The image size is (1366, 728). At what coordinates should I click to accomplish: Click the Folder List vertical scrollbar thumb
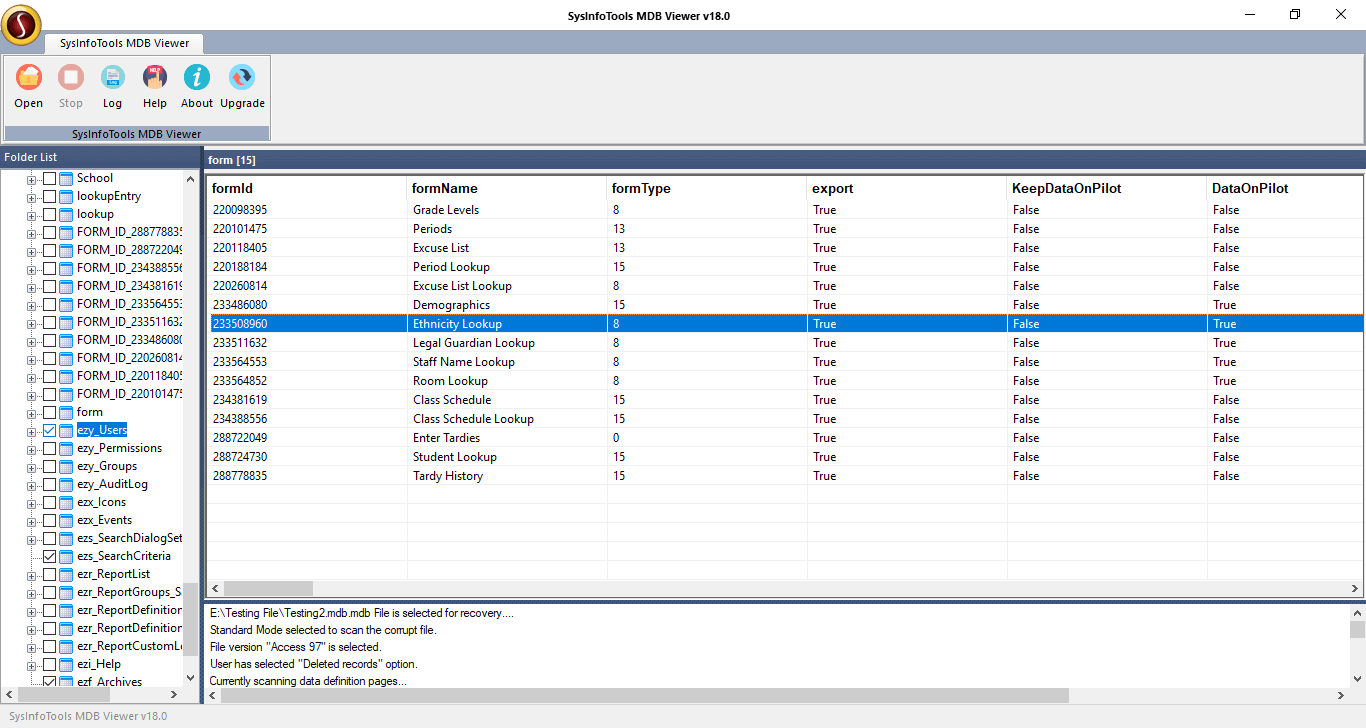point(190,619)
